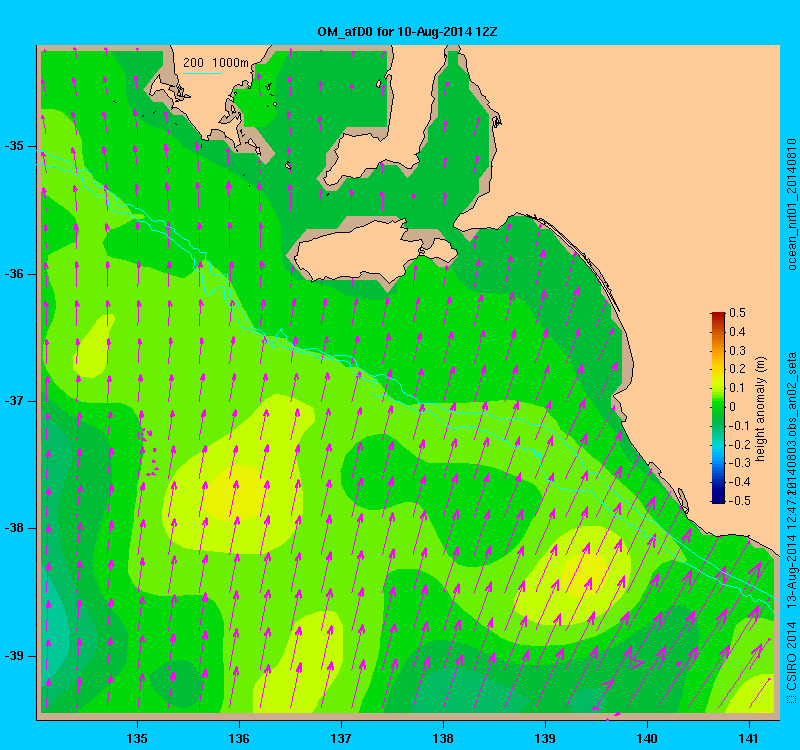The image size is (800, 750).
Task: Click the "height anomaly (m)" colorbar caption
Action: pos(761,409)
